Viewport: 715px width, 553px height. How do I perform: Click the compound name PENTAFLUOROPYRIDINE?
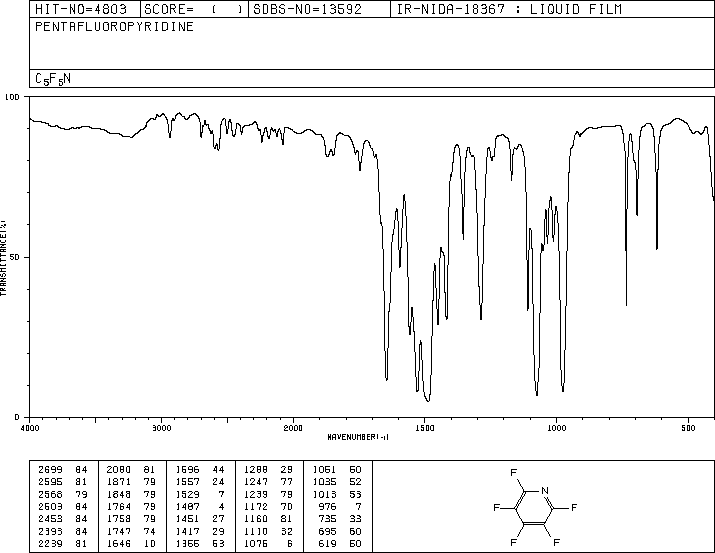[114, 26]
